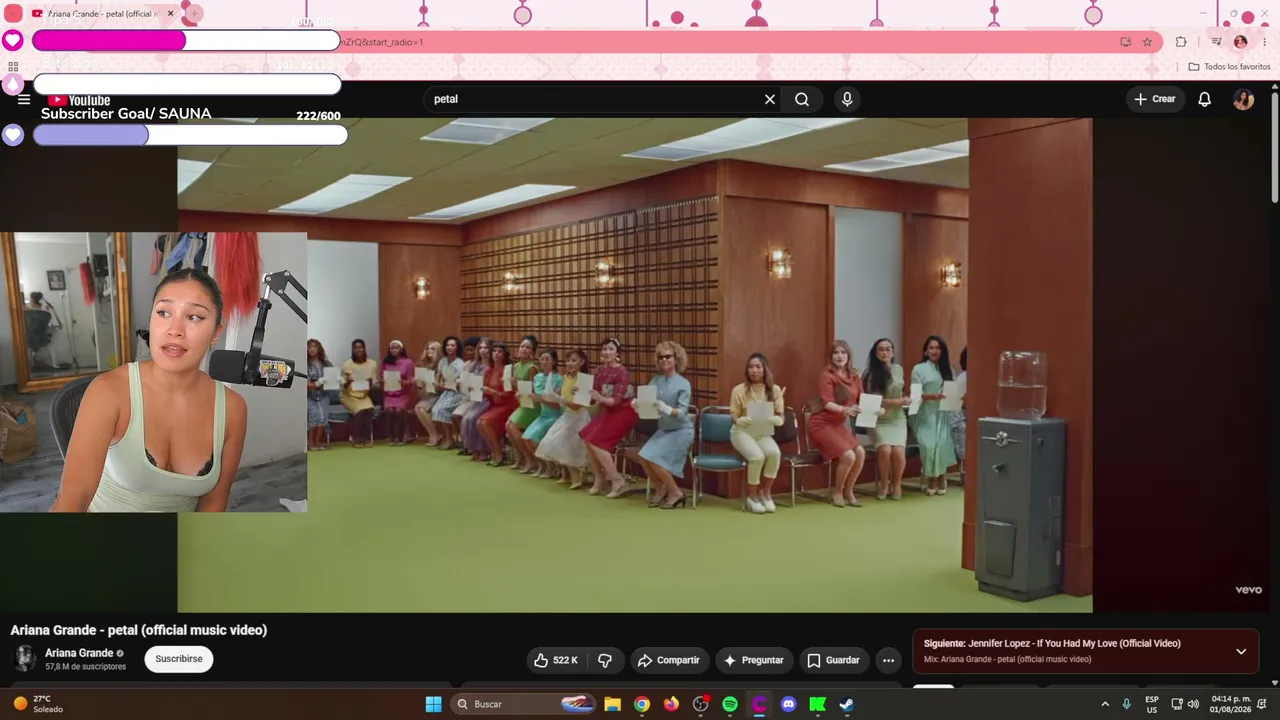Open YouTube notifications bell
Screen dimensions: 1280x720
1205,99
